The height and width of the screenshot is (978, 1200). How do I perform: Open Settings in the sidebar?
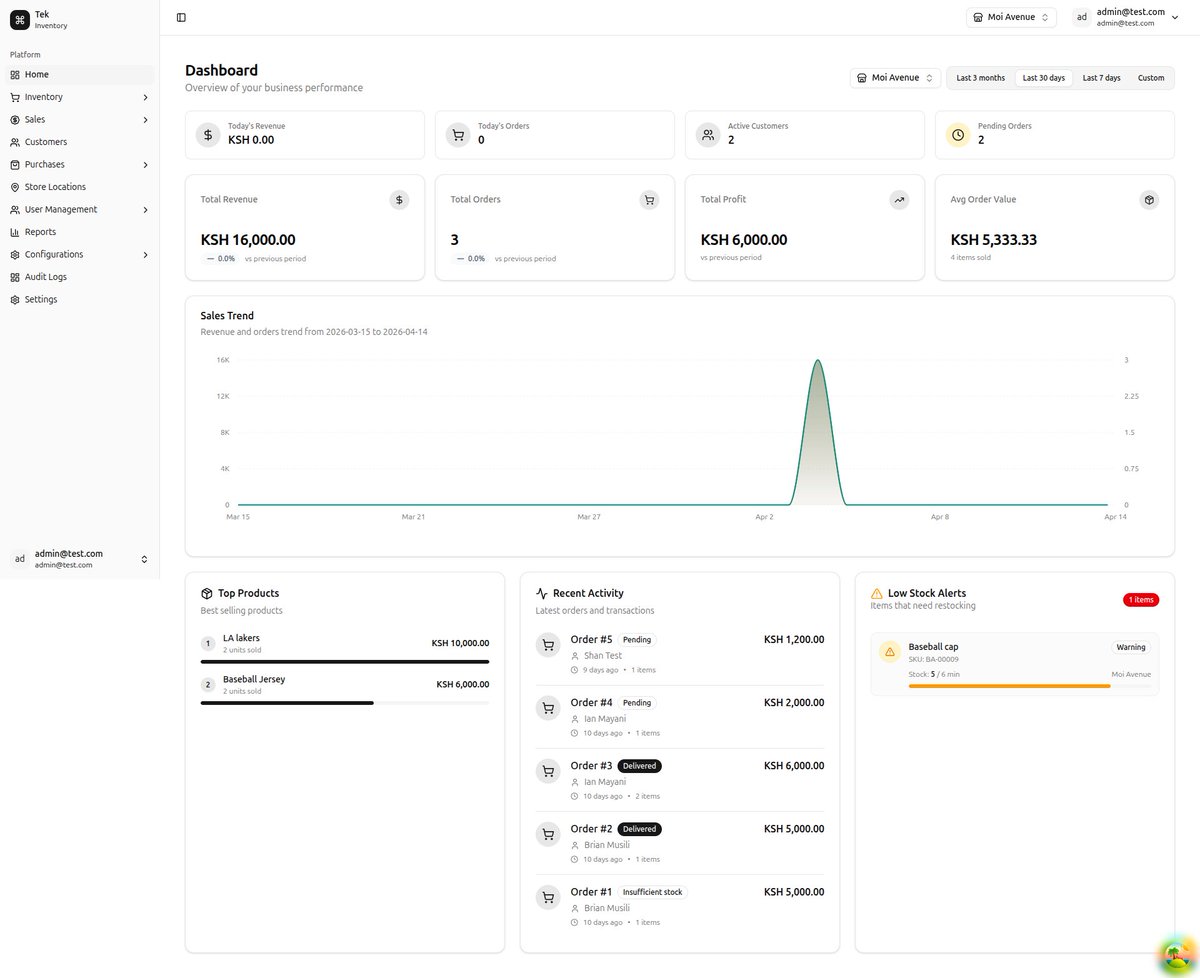click(x=80, y=300)
